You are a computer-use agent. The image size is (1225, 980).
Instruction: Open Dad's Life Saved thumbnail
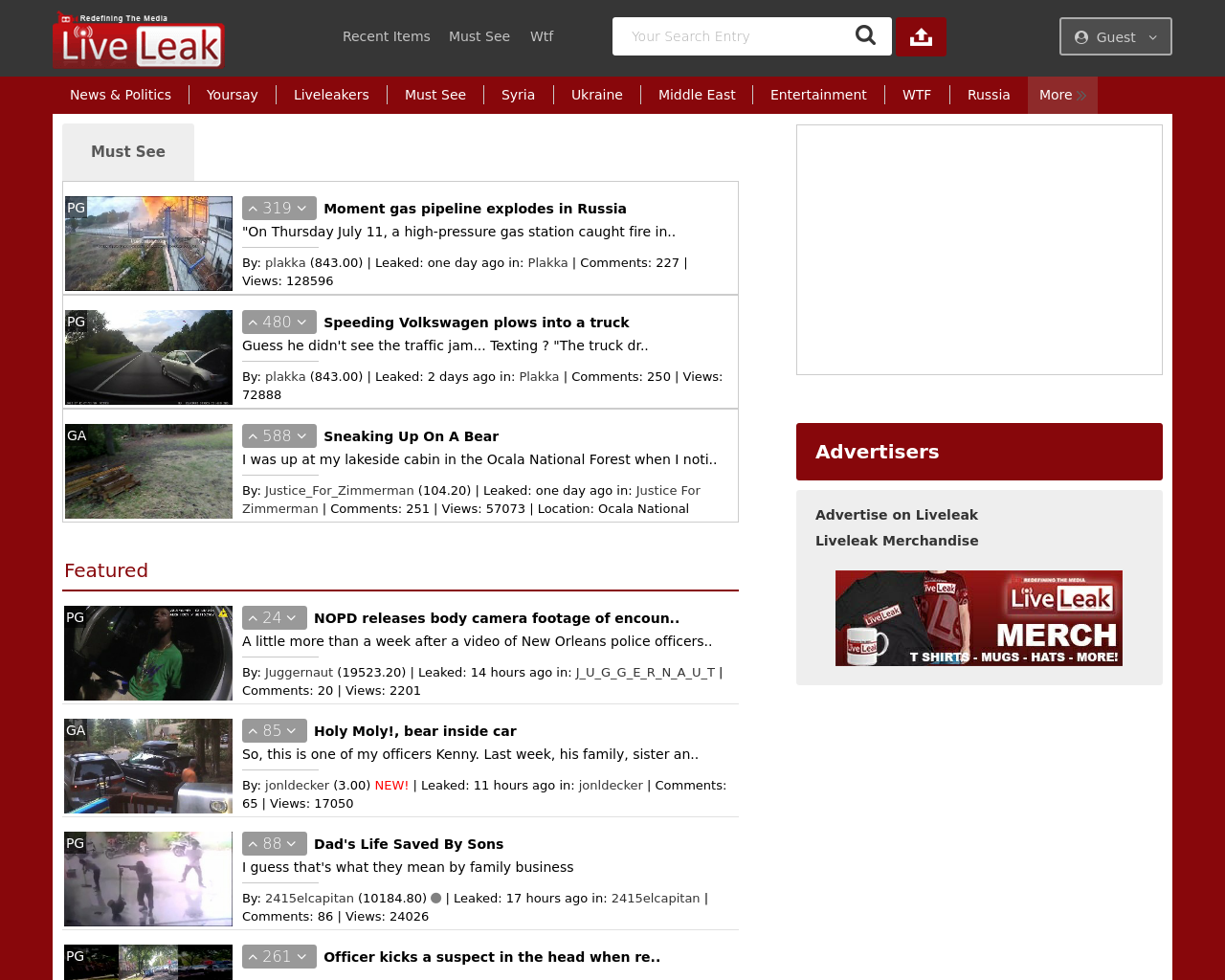(148, 879)
